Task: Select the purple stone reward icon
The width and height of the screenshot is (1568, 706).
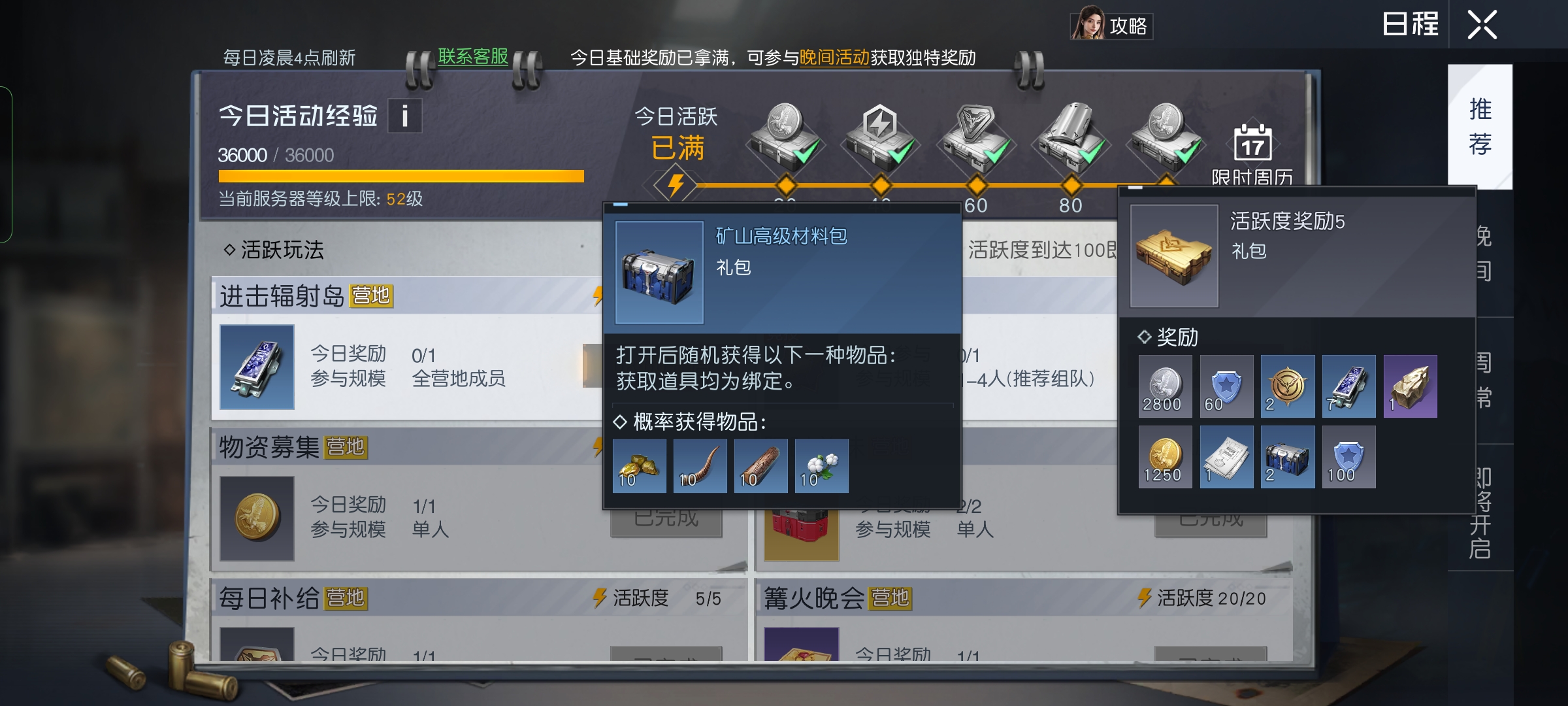Action: coord(1410,386)
